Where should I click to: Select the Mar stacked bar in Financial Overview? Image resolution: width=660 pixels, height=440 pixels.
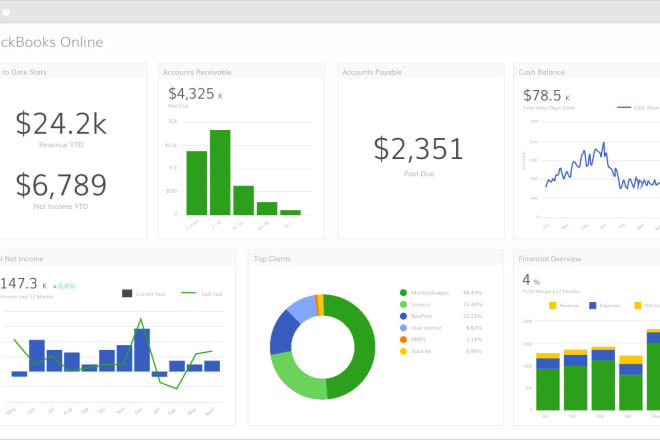[603, 379]
